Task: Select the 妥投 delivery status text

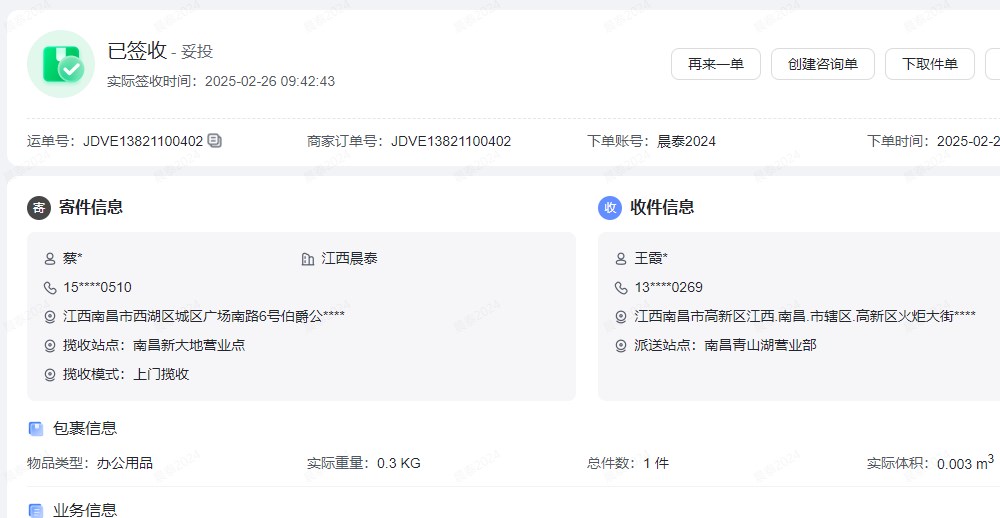Action: pyautogui.click(x=197, y=52)
